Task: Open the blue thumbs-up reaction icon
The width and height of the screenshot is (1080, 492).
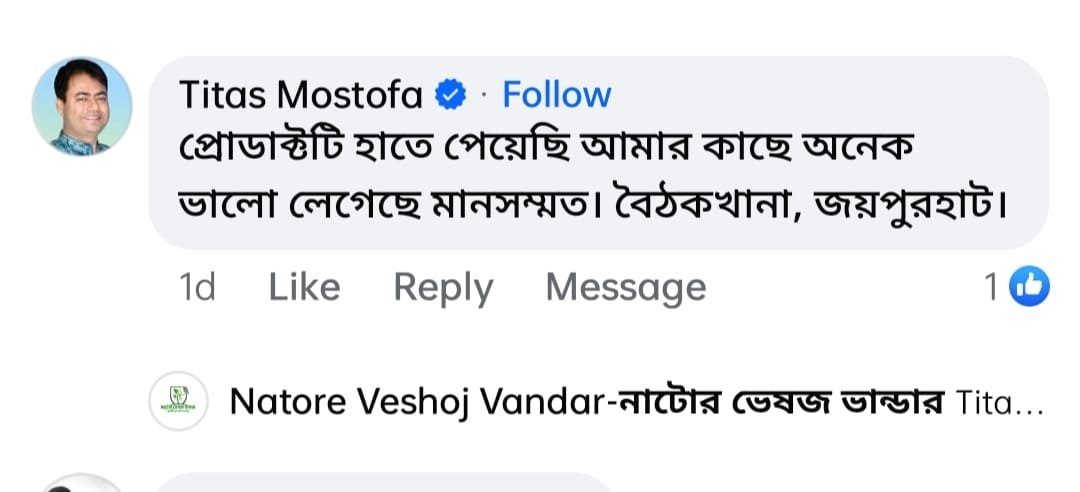Action: click(x=1028, y=288)
